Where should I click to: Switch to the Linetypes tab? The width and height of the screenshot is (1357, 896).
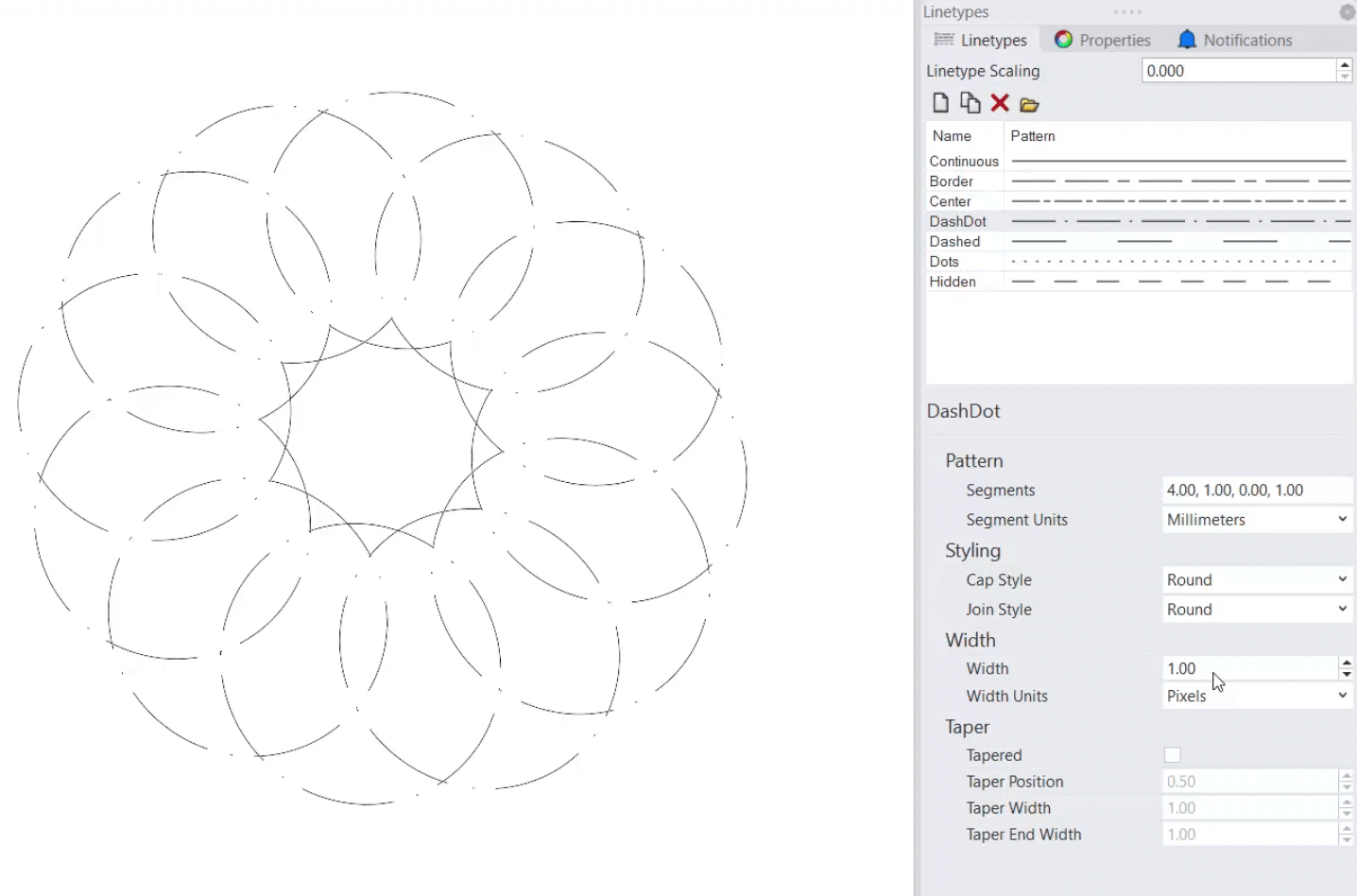tap(981, 40)
